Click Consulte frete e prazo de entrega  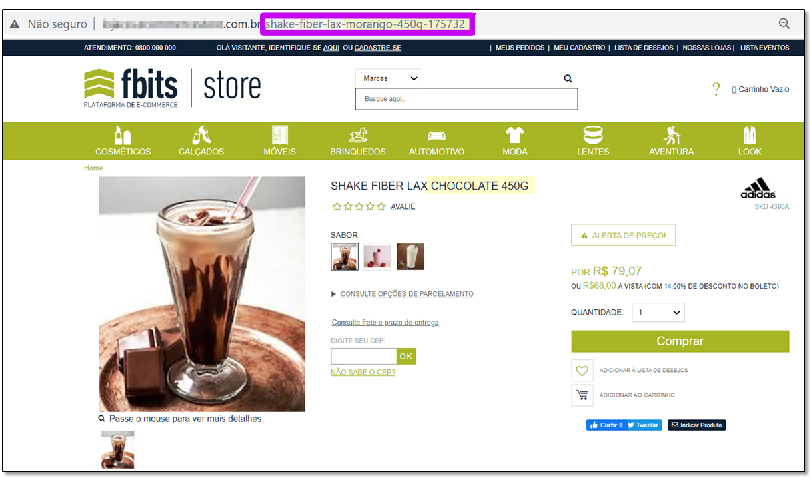(x=385, y=322)
